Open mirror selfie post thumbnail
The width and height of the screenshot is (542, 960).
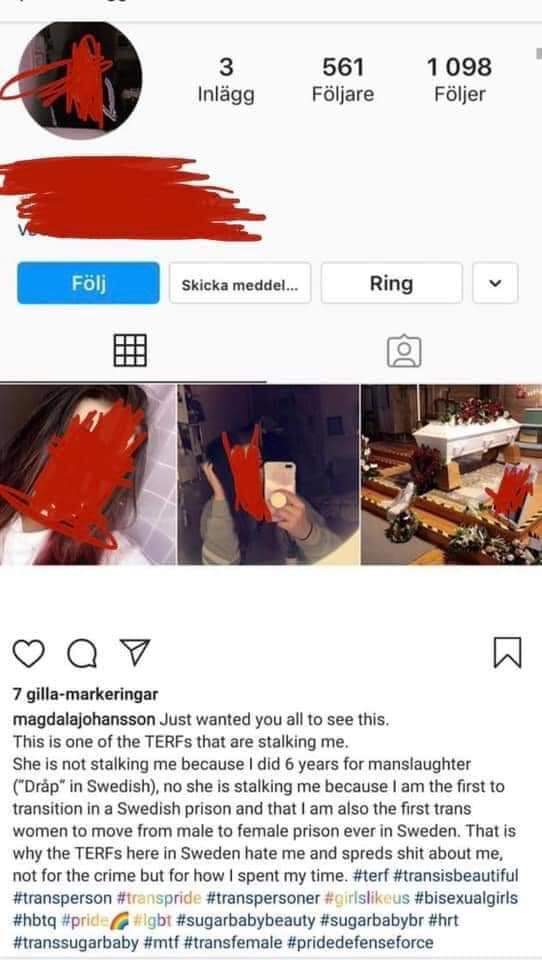(x=268, y=474)
